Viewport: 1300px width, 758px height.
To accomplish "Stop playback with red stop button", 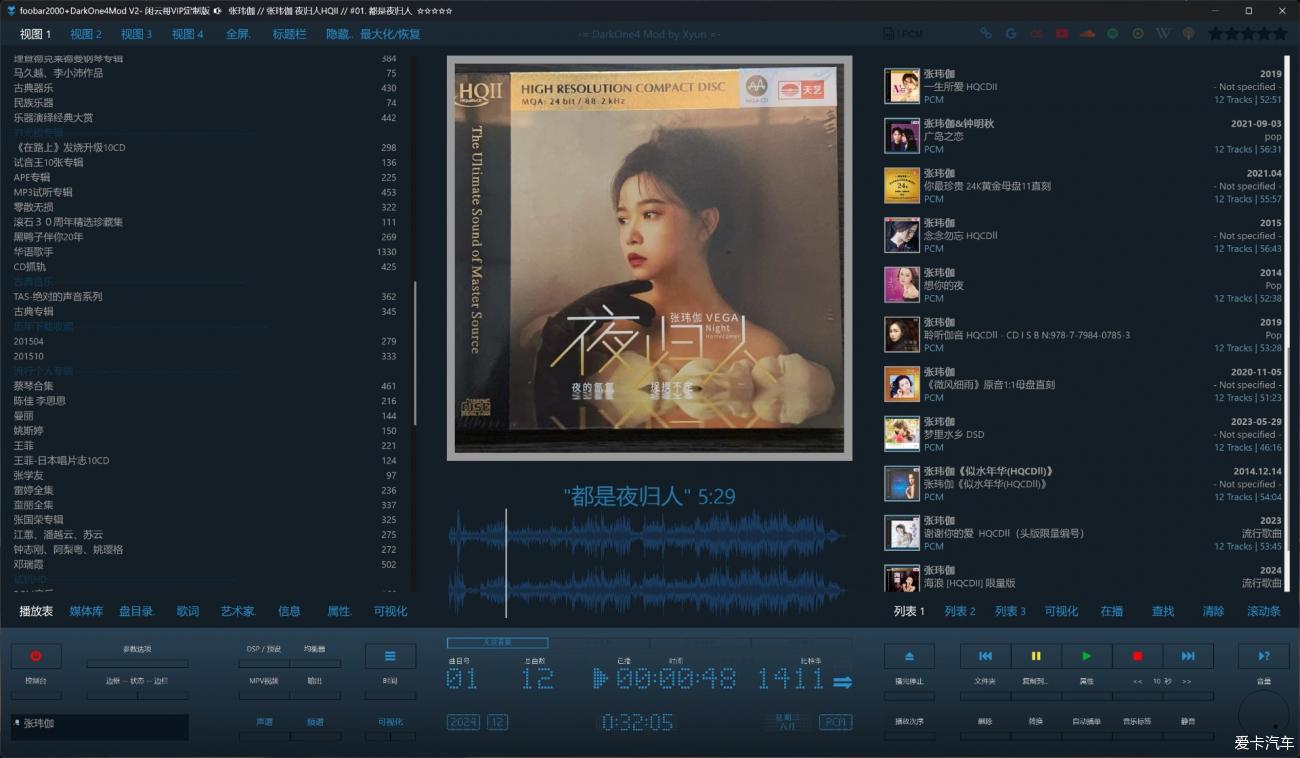I will coord(1137,656).
